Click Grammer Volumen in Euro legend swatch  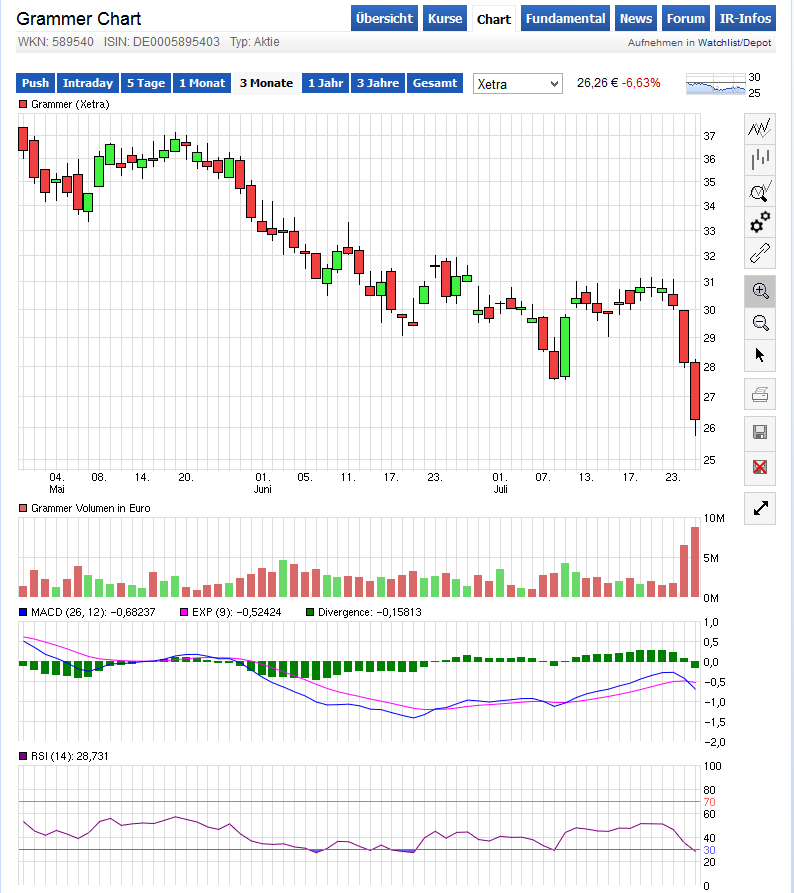click(x=23, y=508)
